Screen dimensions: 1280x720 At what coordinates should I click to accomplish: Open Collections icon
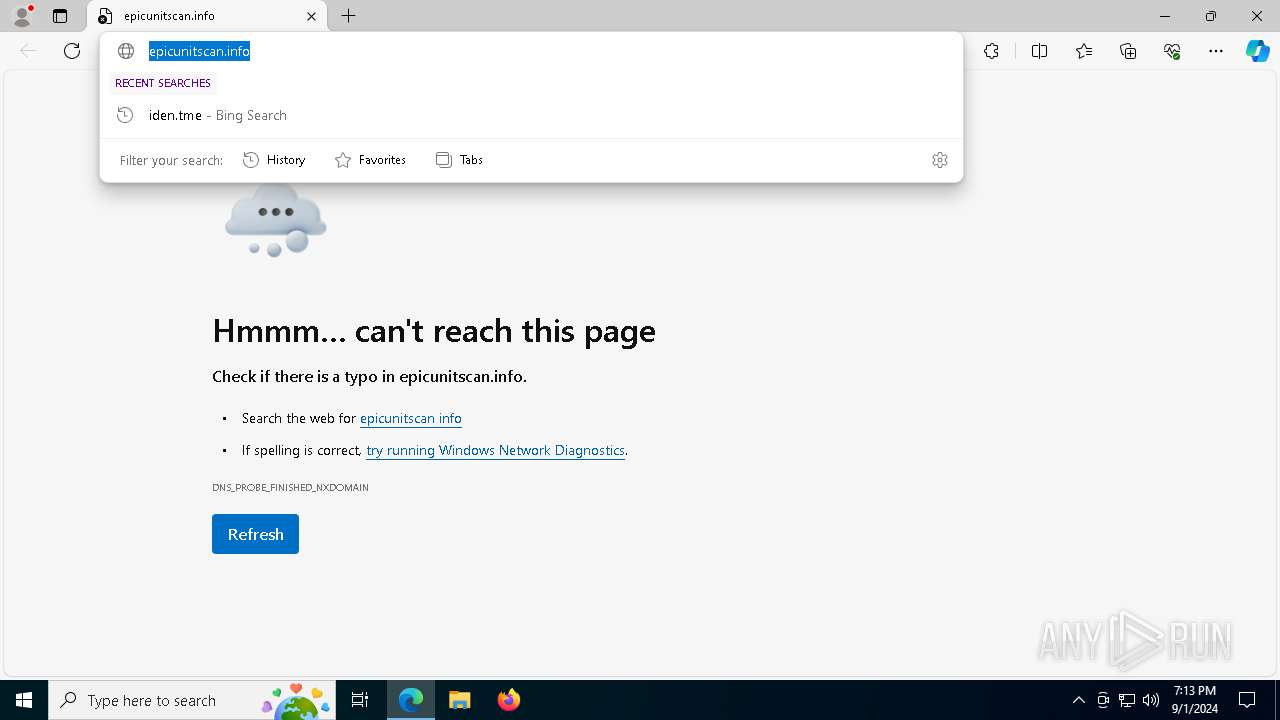[x=1128, y=51]
